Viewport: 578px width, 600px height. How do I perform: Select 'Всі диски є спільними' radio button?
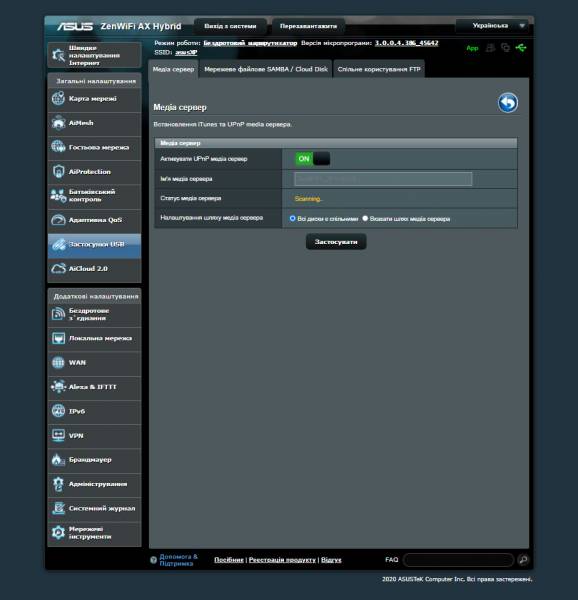(293, 218)
